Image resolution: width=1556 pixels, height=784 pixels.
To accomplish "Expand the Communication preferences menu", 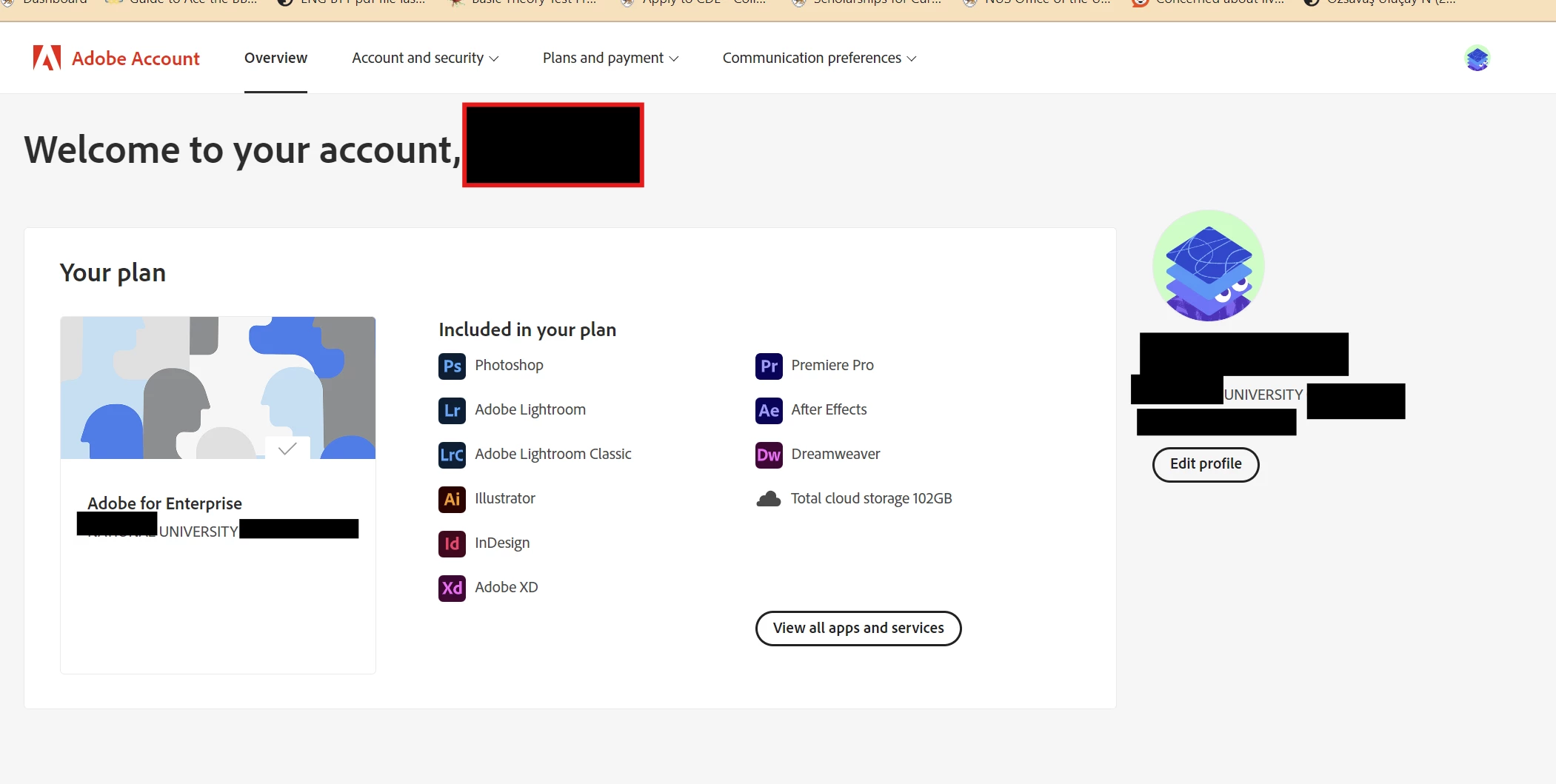I will (x=819, y=58).
